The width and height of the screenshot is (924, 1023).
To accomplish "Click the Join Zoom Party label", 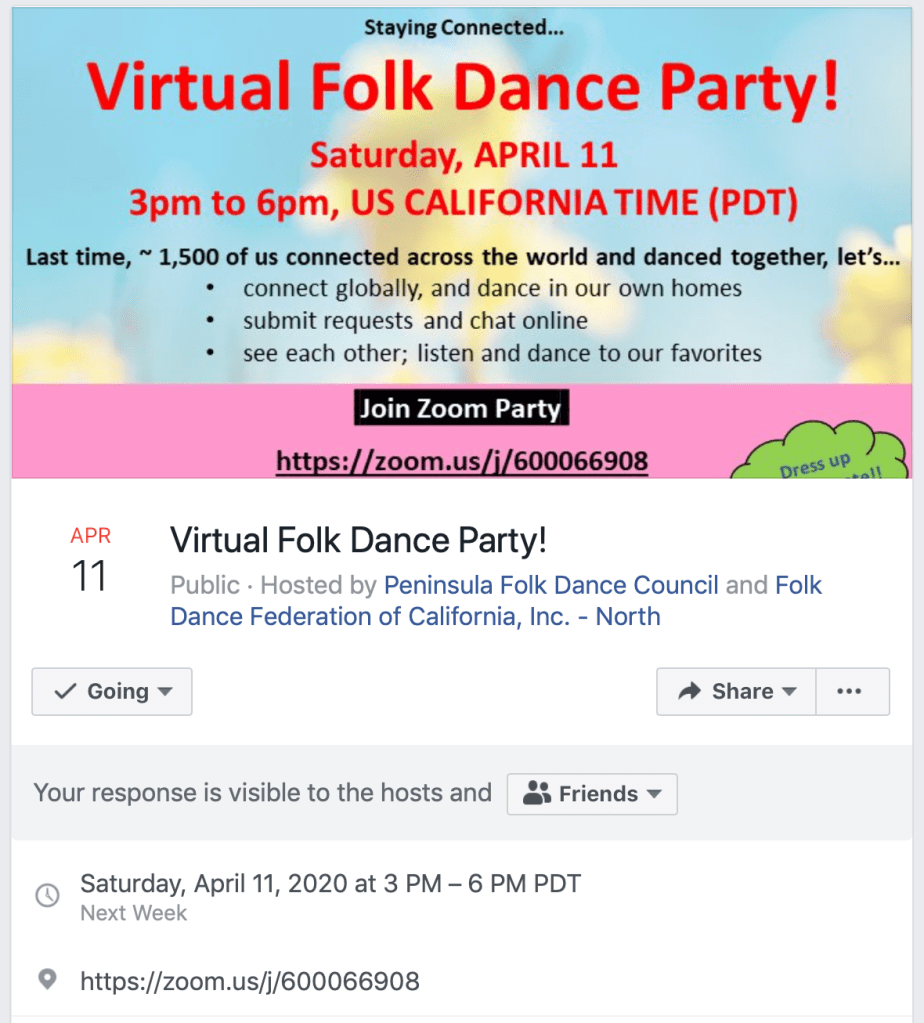I will (x=461, y=408).
